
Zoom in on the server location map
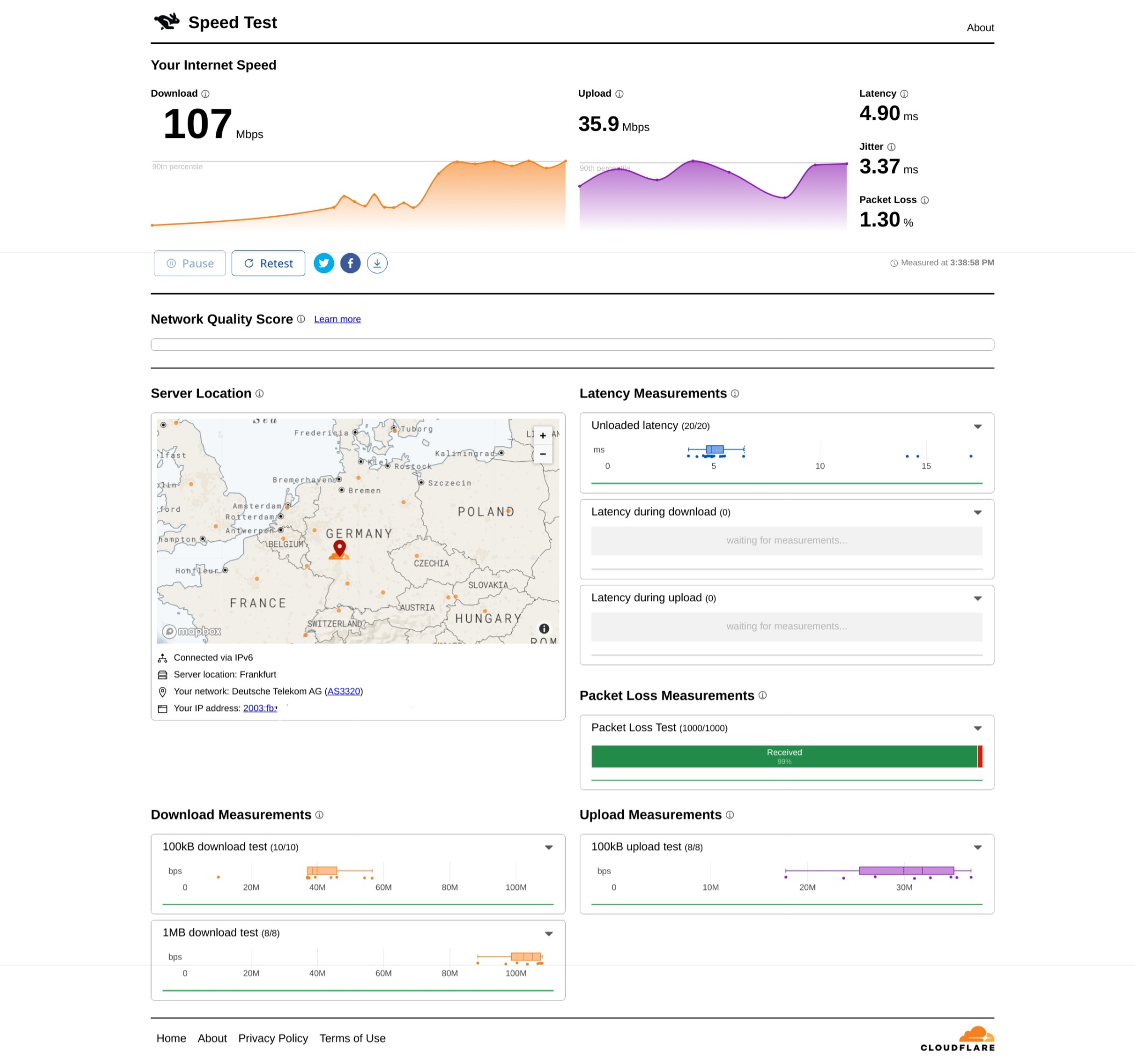[542, 435]
